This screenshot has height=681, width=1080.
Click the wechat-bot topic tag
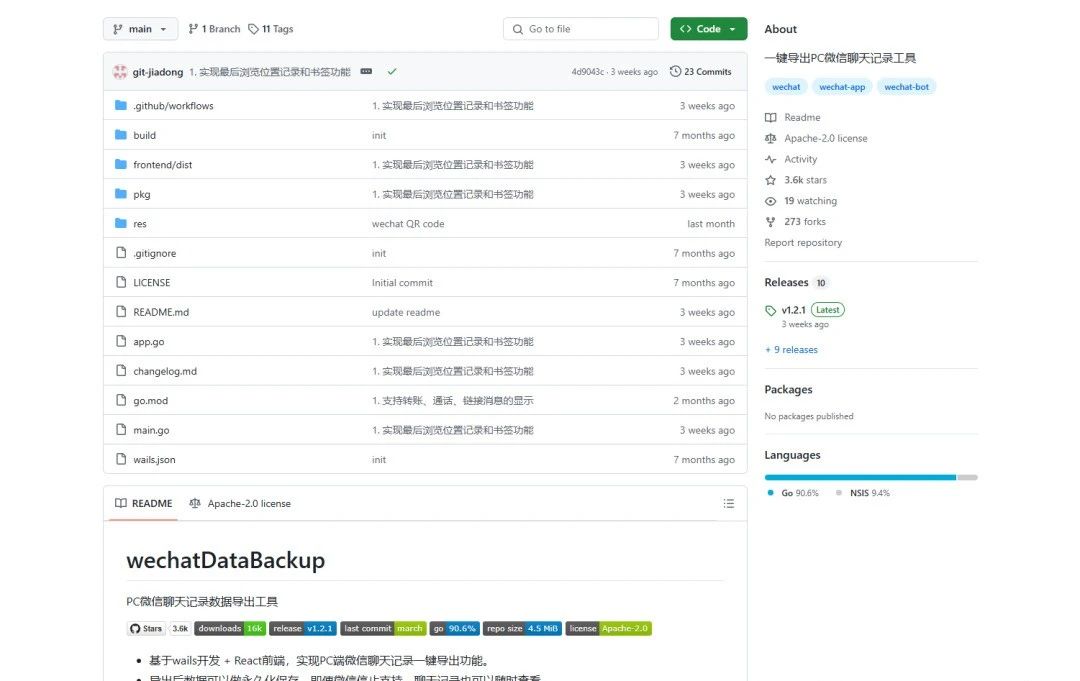(906, 87)
